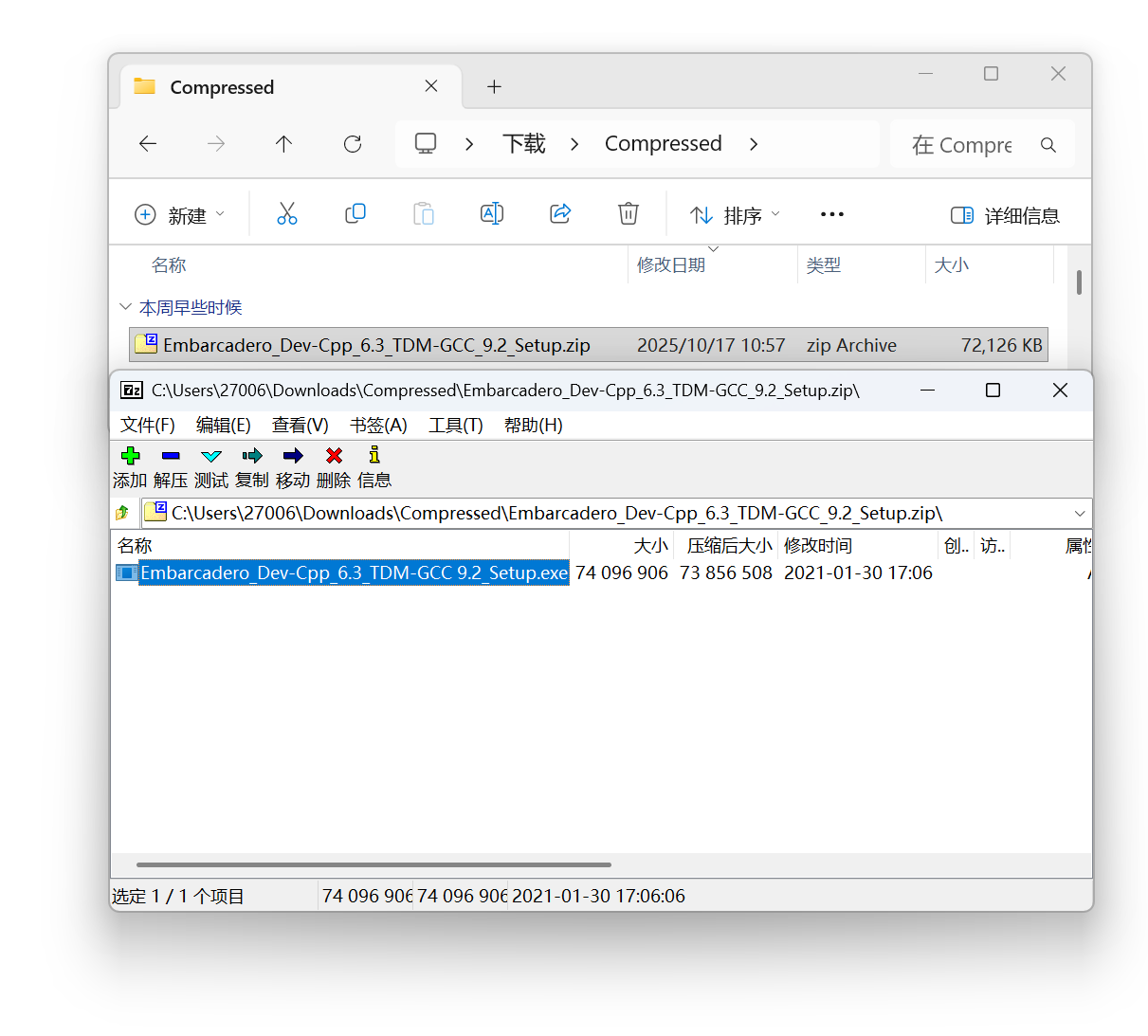Open the 查看(V) menu in 7-Zip
1148x1036 pixels.
(301, 426)
